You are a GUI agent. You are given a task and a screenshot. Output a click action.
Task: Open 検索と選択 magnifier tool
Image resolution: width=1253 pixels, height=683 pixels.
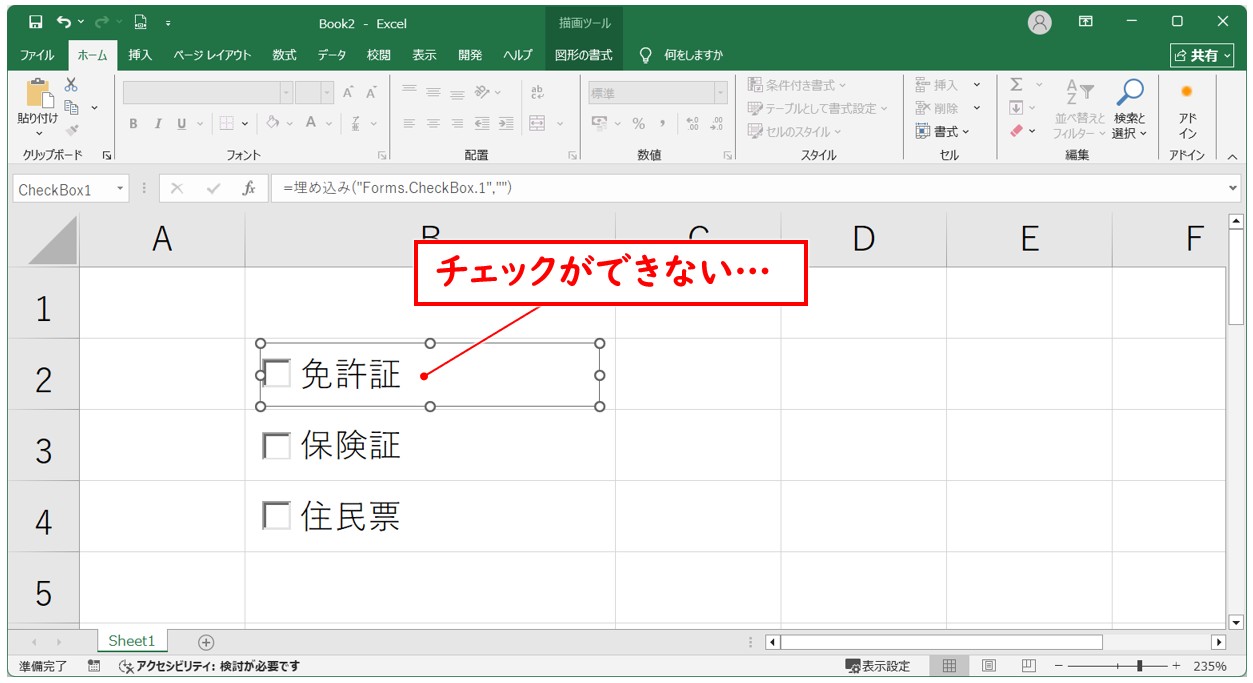click(x=1130, y=110)
